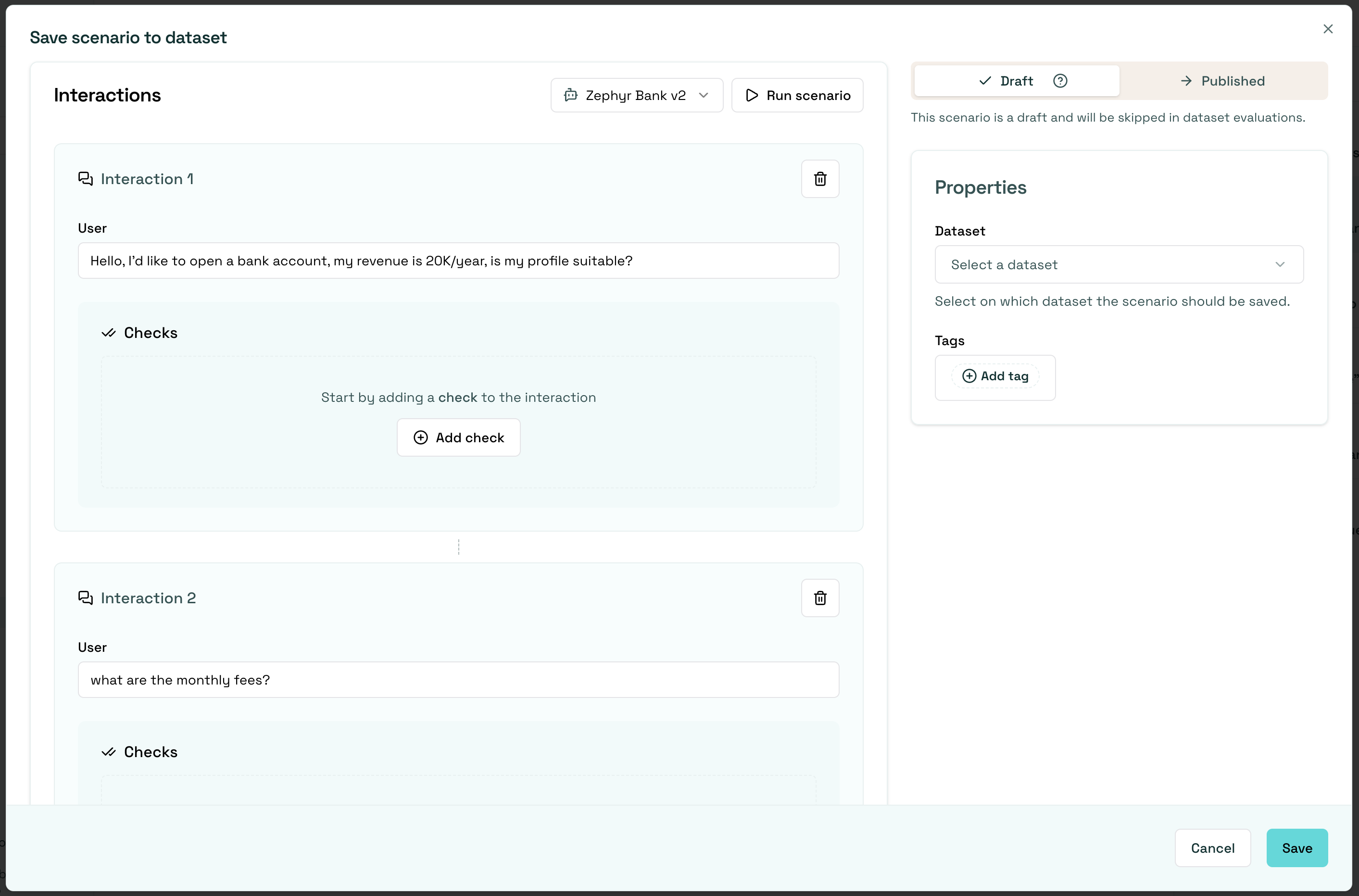Click 'Select on which dataset' helper text
Screen dimensions: 1359x896
pyautogui.click(x=1112, y=301)
